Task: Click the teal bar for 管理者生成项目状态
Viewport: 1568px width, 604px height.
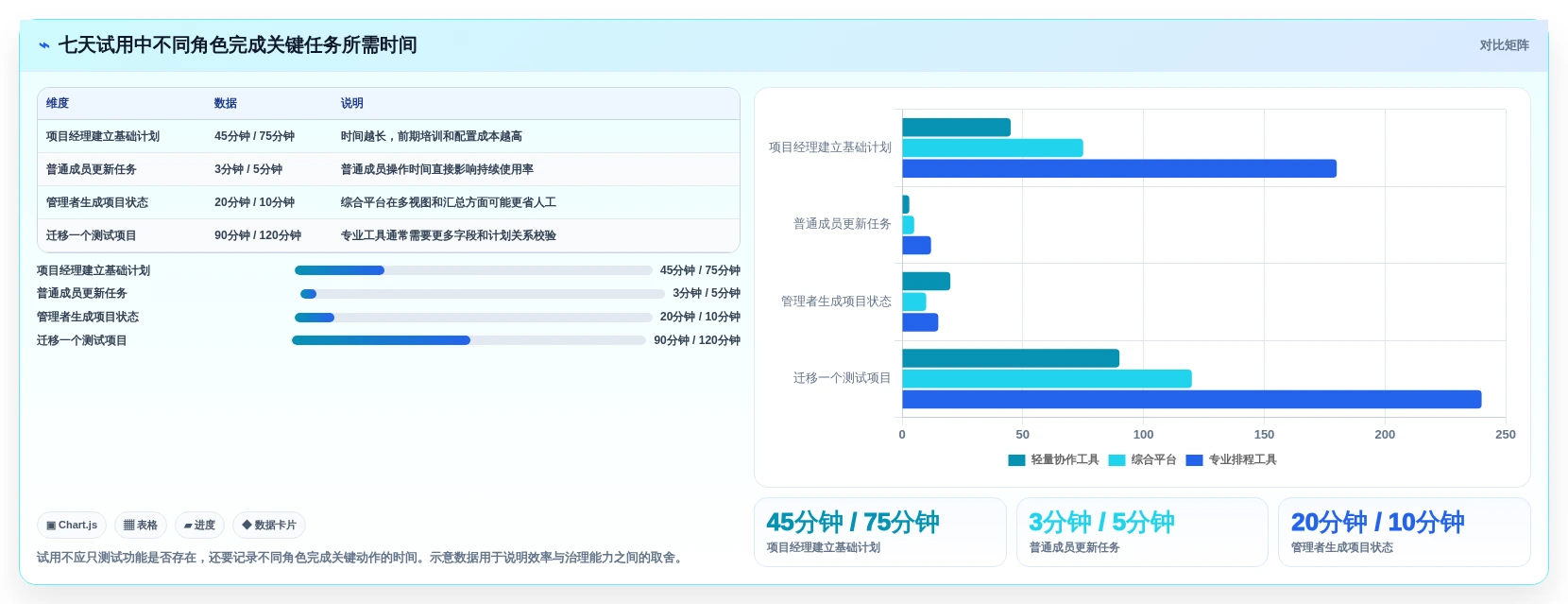Action: [x=927, y=281]
